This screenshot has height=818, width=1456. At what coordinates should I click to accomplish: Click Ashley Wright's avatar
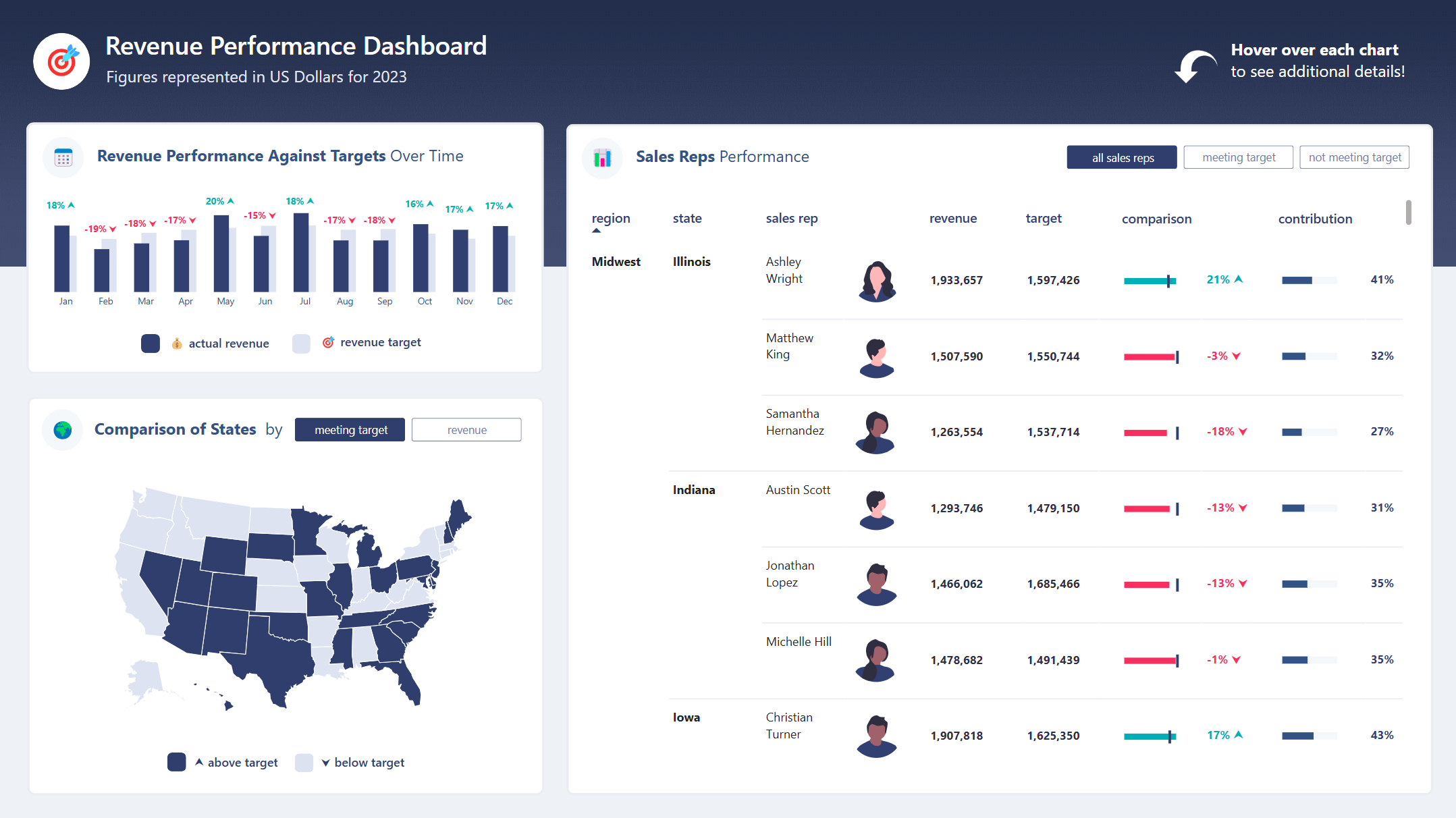point(877,281)
